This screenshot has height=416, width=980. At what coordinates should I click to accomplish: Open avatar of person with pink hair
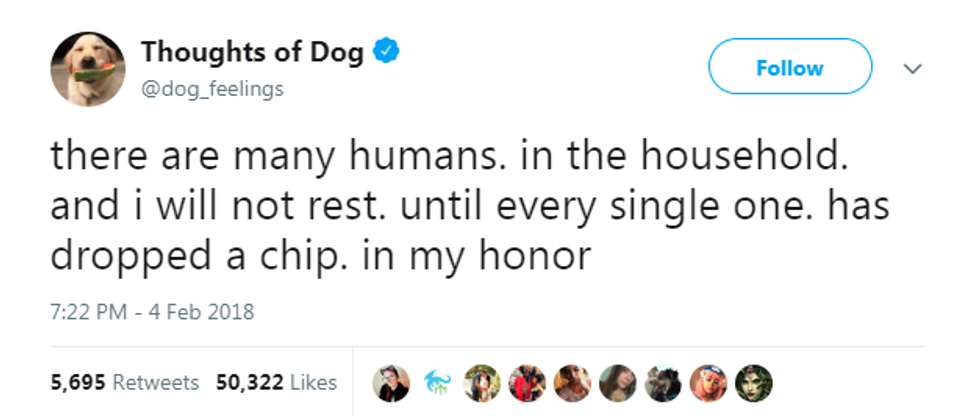(707, 383)
